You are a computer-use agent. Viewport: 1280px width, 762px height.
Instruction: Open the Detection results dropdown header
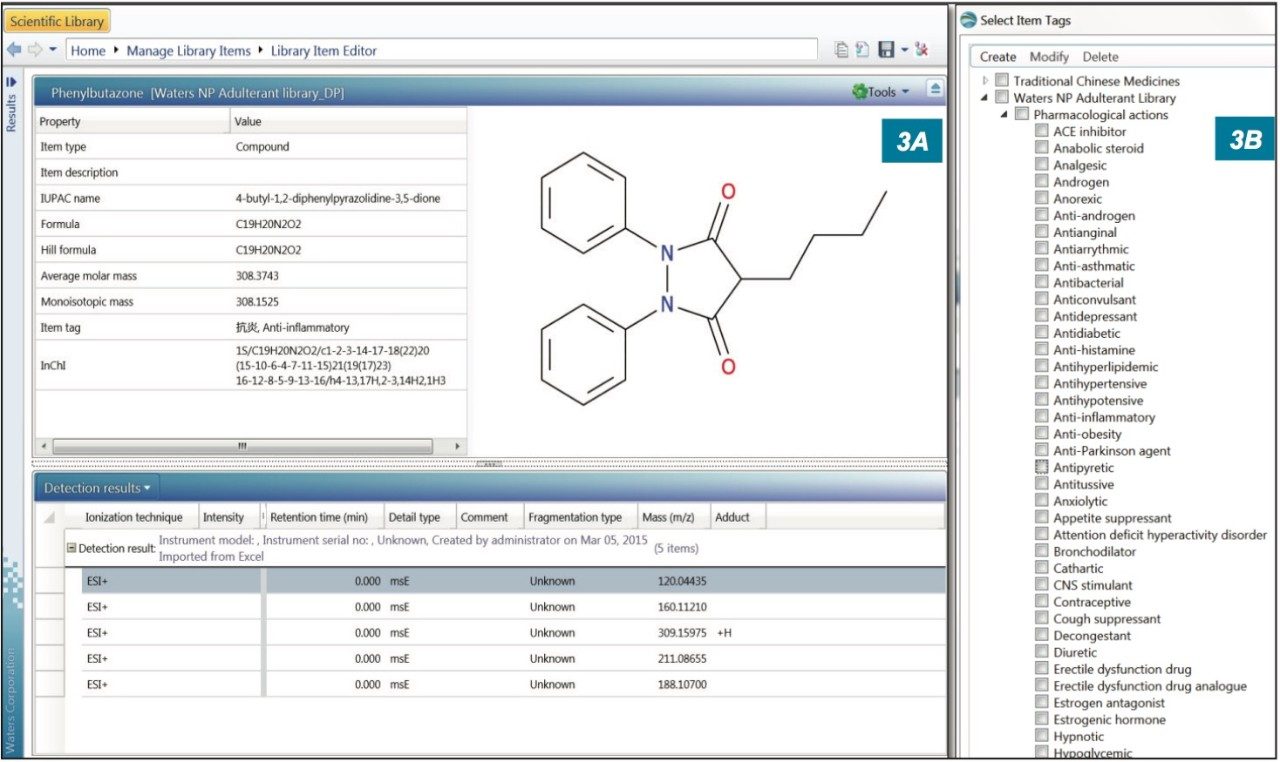97,488
